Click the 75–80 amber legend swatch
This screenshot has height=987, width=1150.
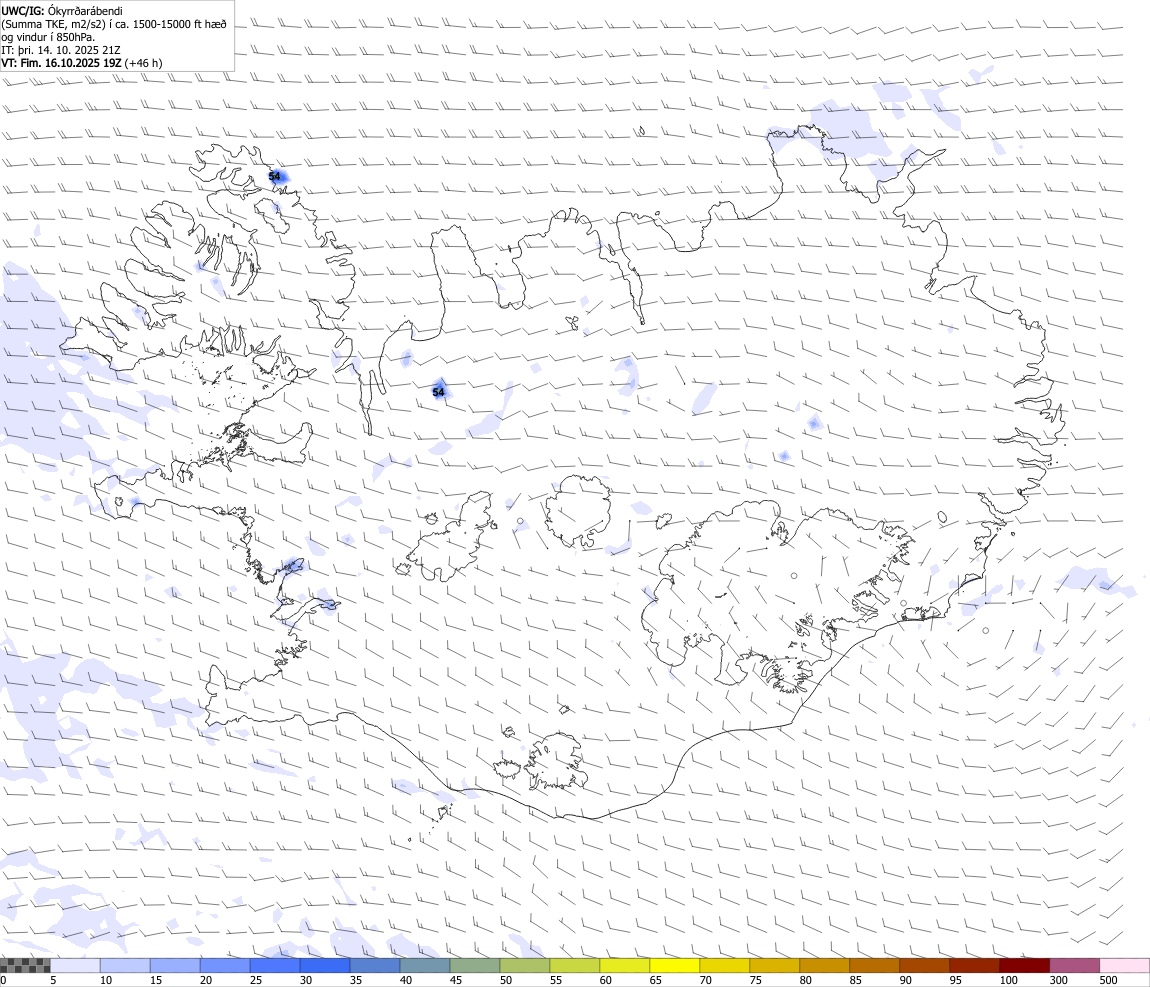tap(774, 965)
